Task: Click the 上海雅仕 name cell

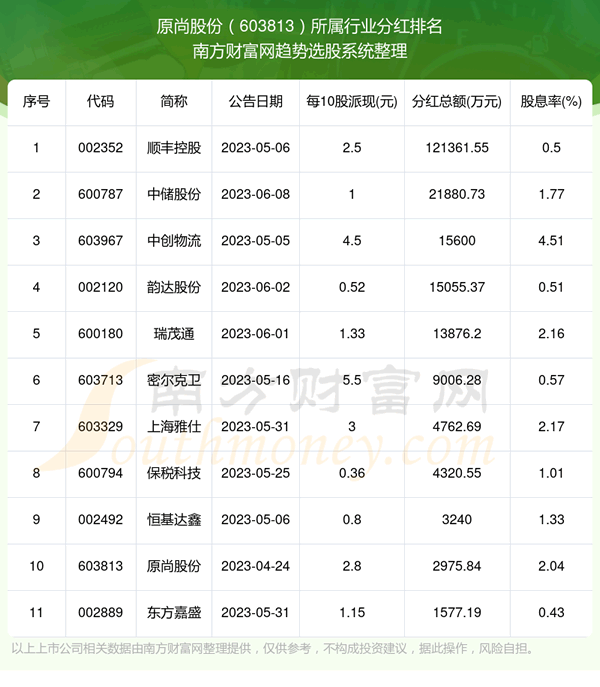Action: (x=174, y=426)
